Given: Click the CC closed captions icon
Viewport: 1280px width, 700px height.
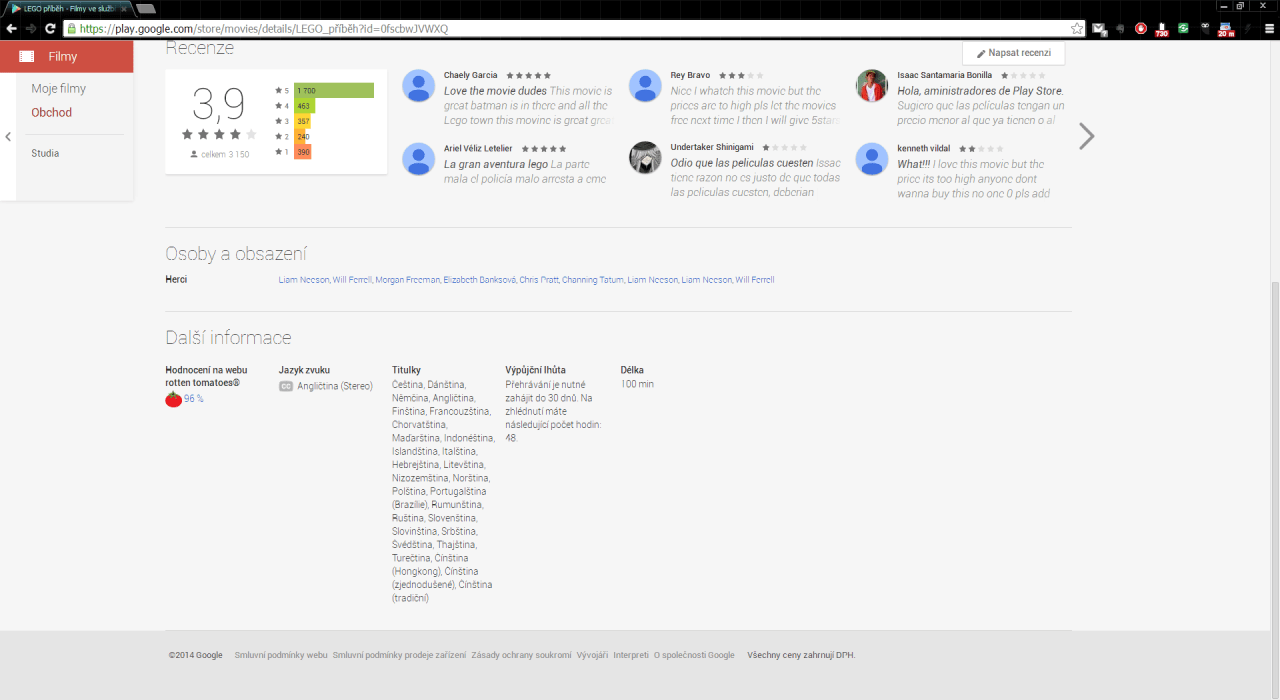Looking at the screenshot, I should (286, 386).
